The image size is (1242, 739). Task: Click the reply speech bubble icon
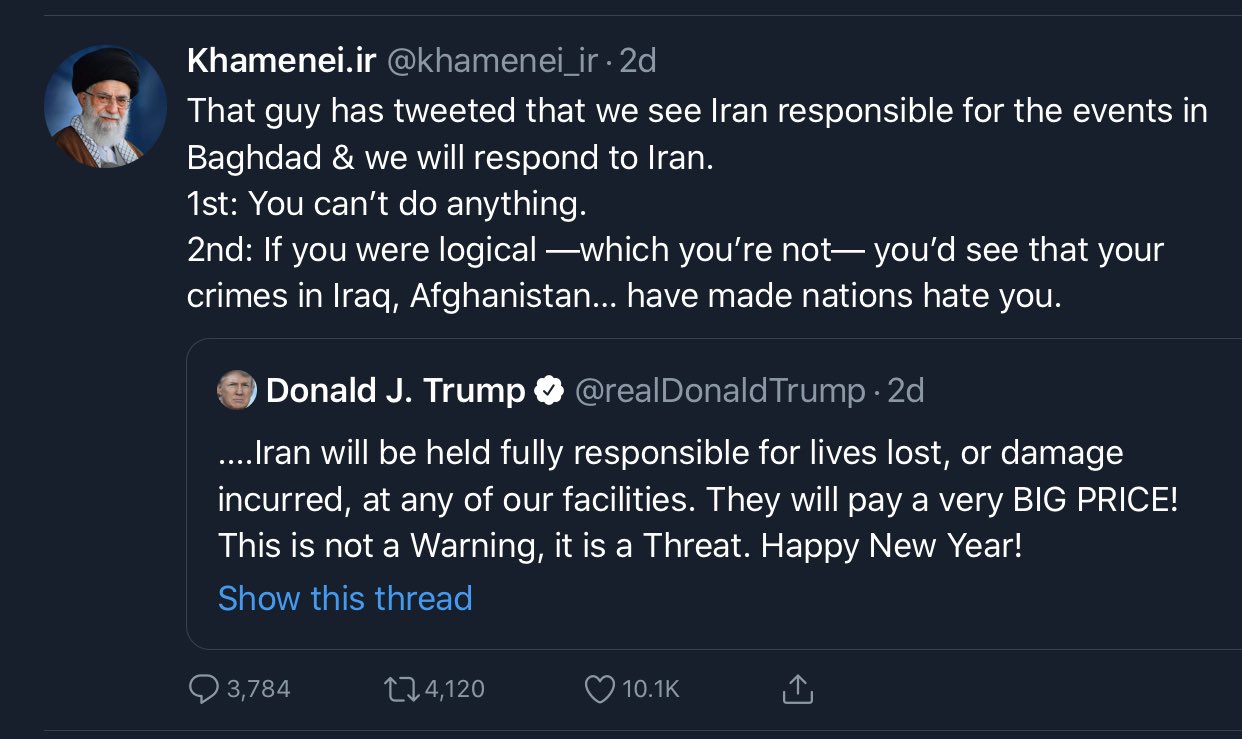(x=204, y=689)
